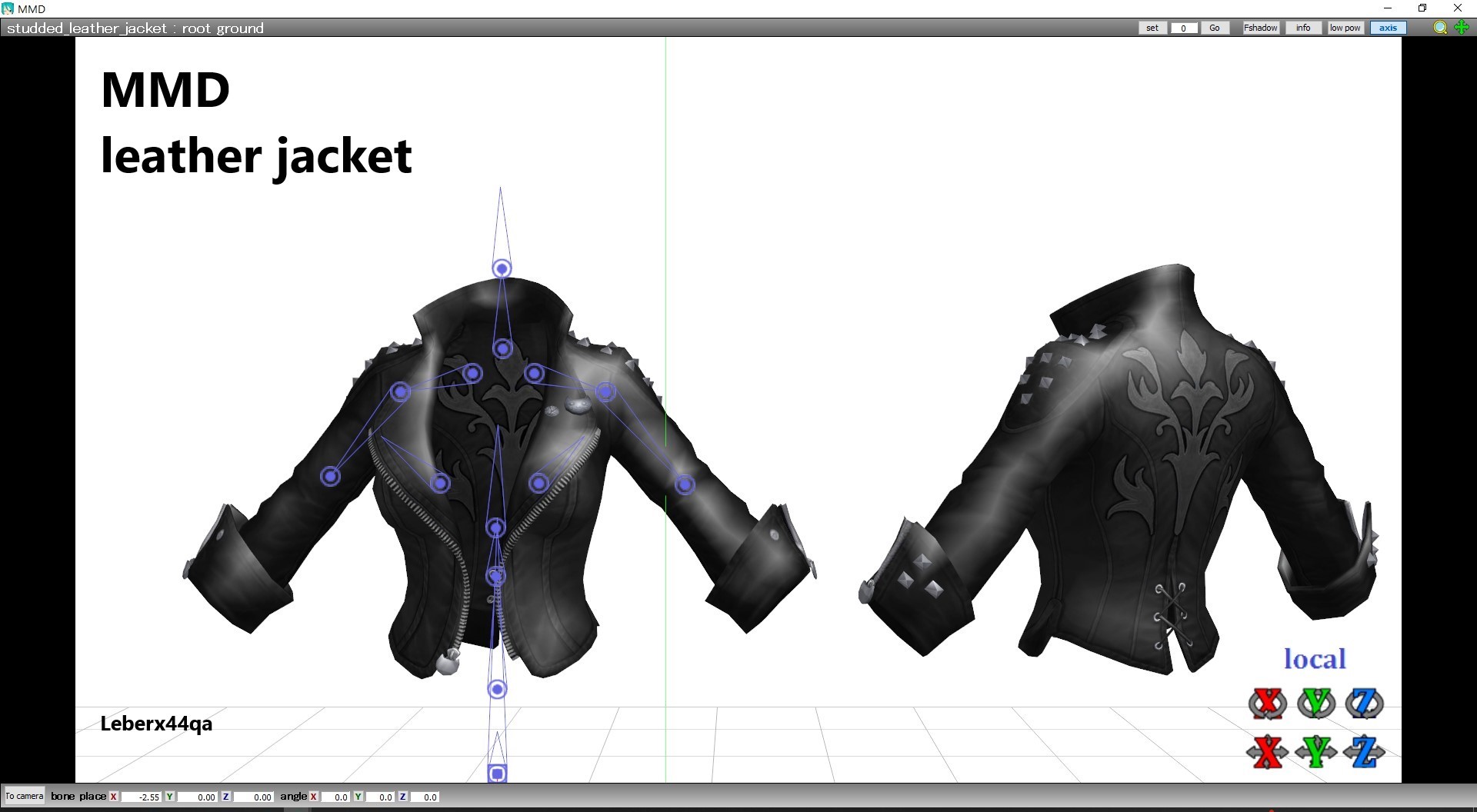Image resolution: width=1477 pixels, height=812 pixels.
Task: Select the local Z rotation icon
Action: click(1366, 703)
